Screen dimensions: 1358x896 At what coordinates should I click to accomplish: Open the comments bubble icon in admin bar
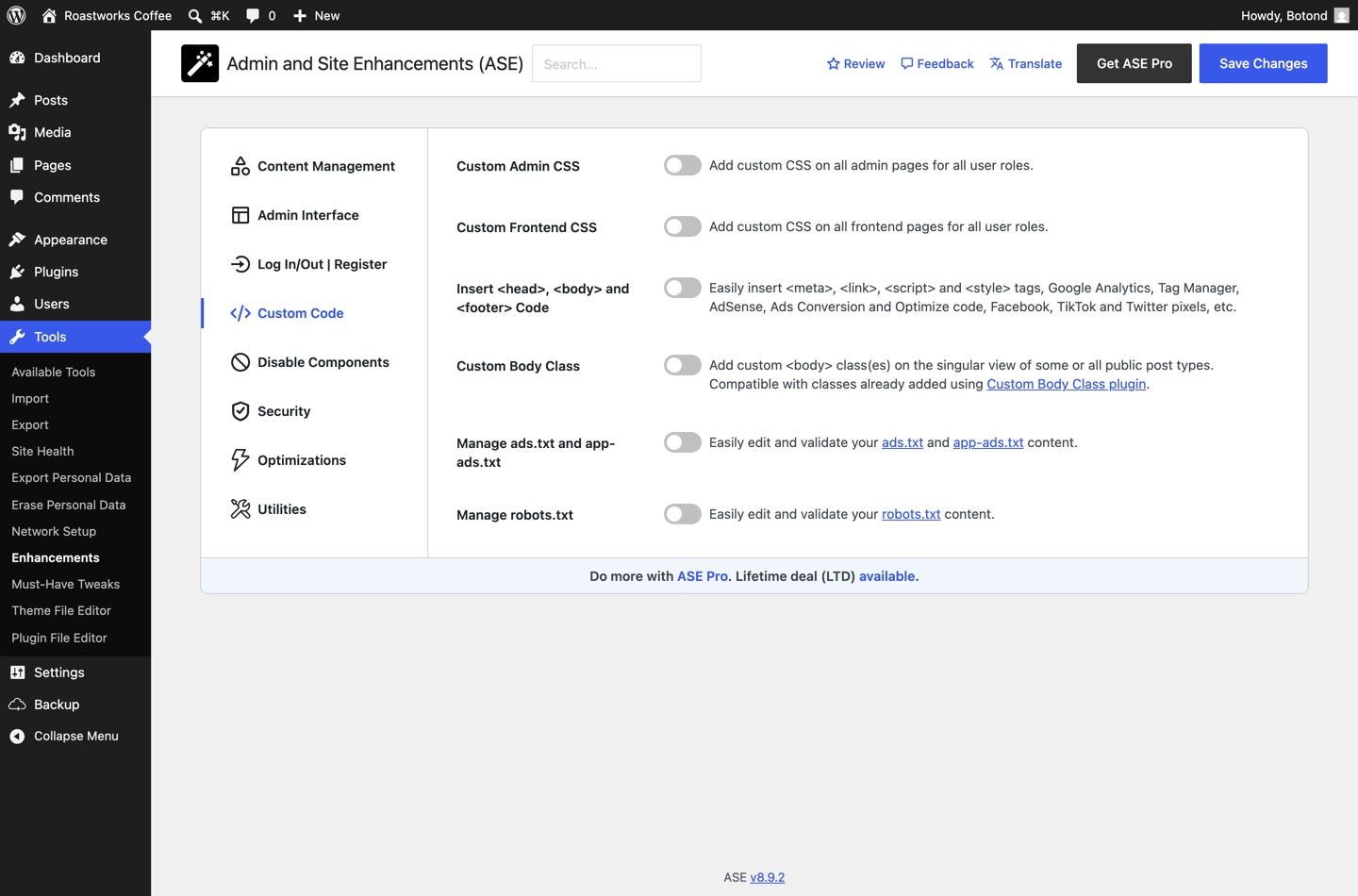coord(253,15)
